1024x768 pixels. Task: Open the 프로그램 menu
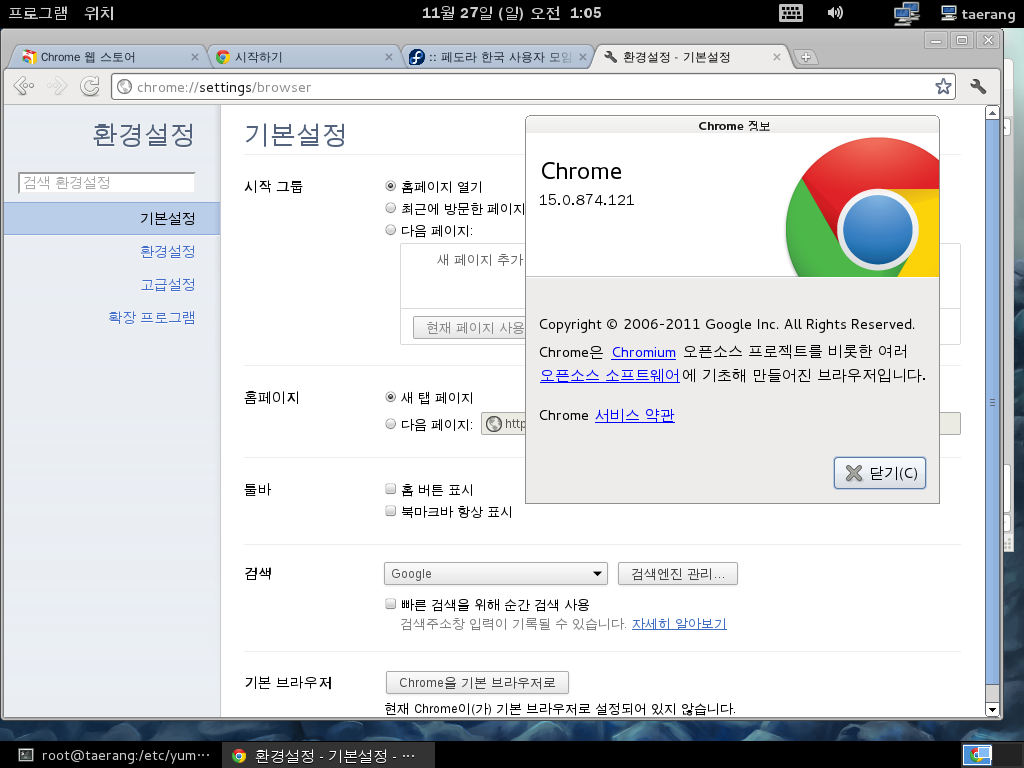(38, 13)
